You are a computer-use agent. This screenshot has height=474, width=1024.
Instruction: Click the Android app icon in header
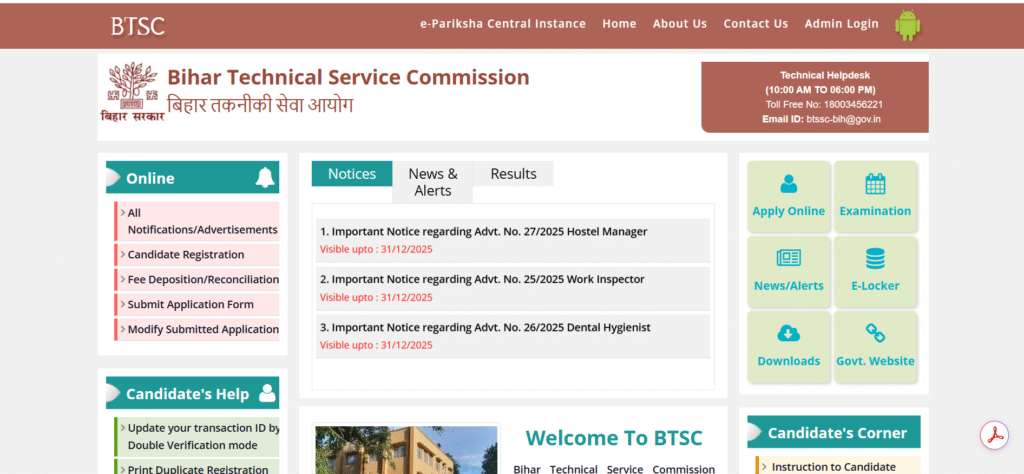(x=907, y=25)
